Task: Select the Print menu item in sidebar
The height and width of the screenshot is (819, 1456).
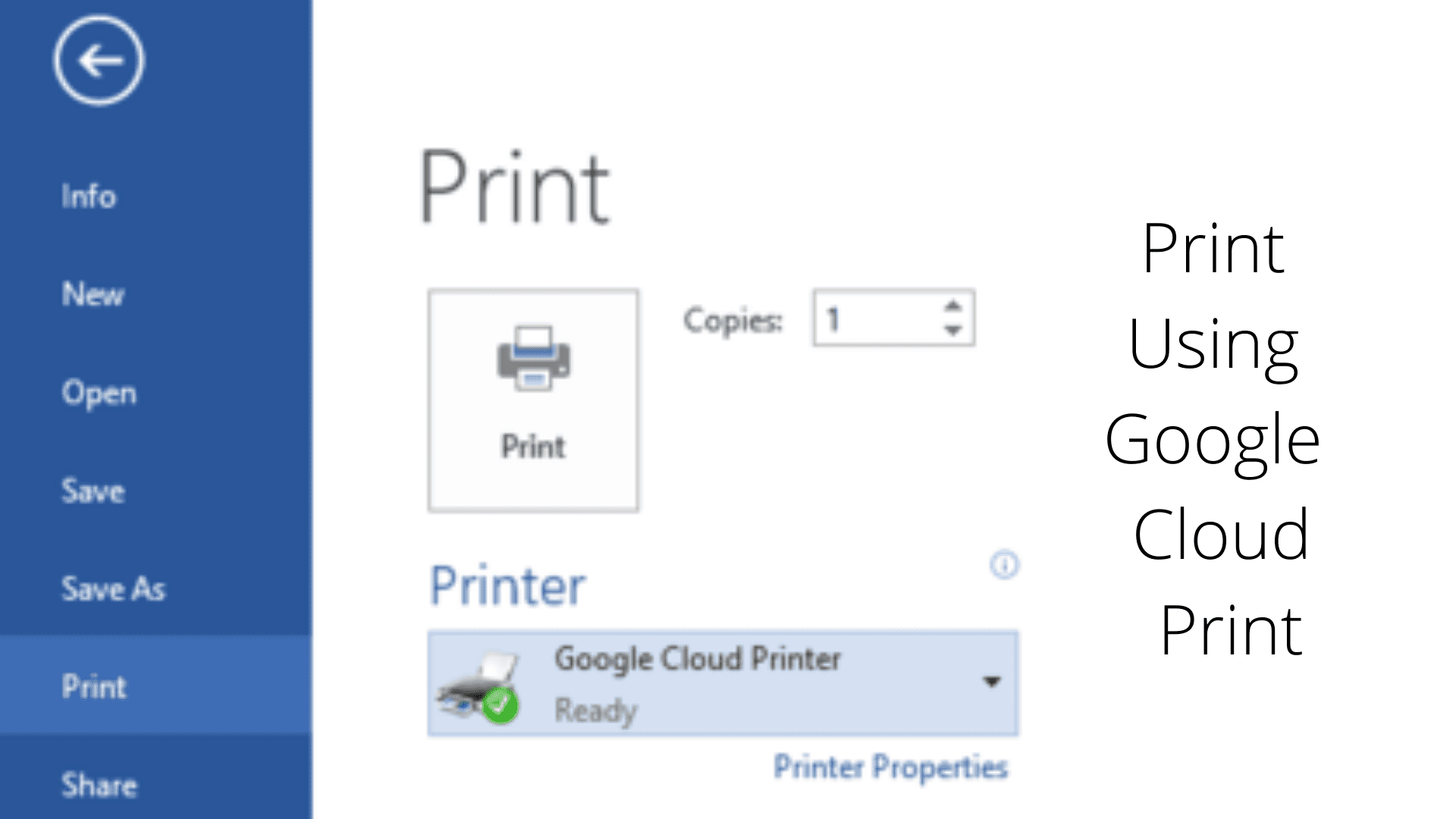Action: click(95, 688)
